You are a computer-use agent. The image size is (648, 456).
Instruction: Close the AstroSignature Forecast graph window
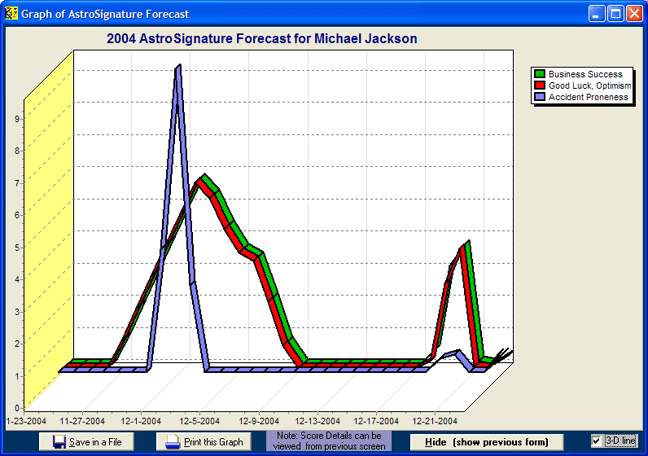coord(634,14)
